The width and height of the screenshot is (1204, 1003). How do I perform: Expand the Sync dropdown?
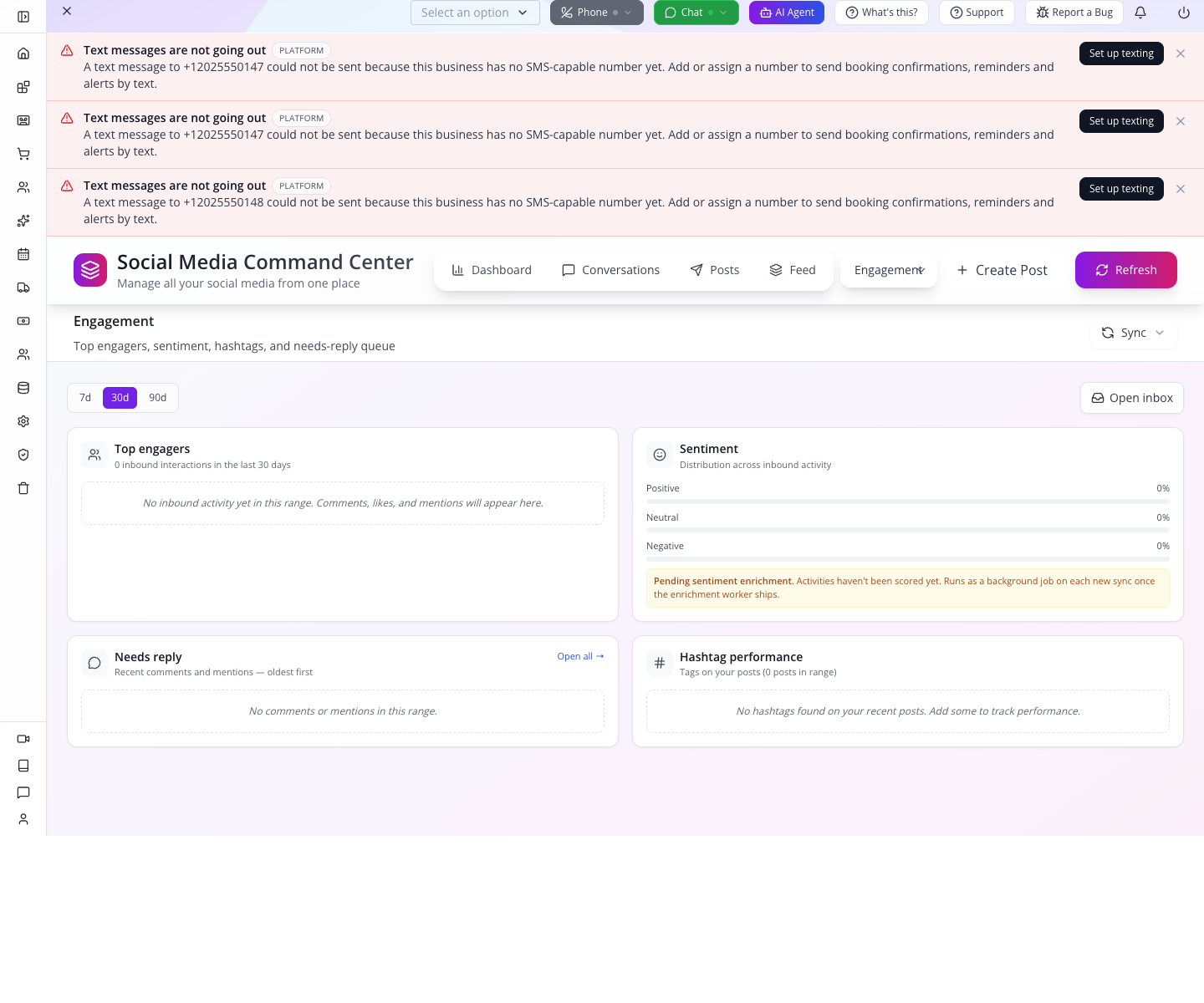pyautogui.click(x=1133, y=333)
